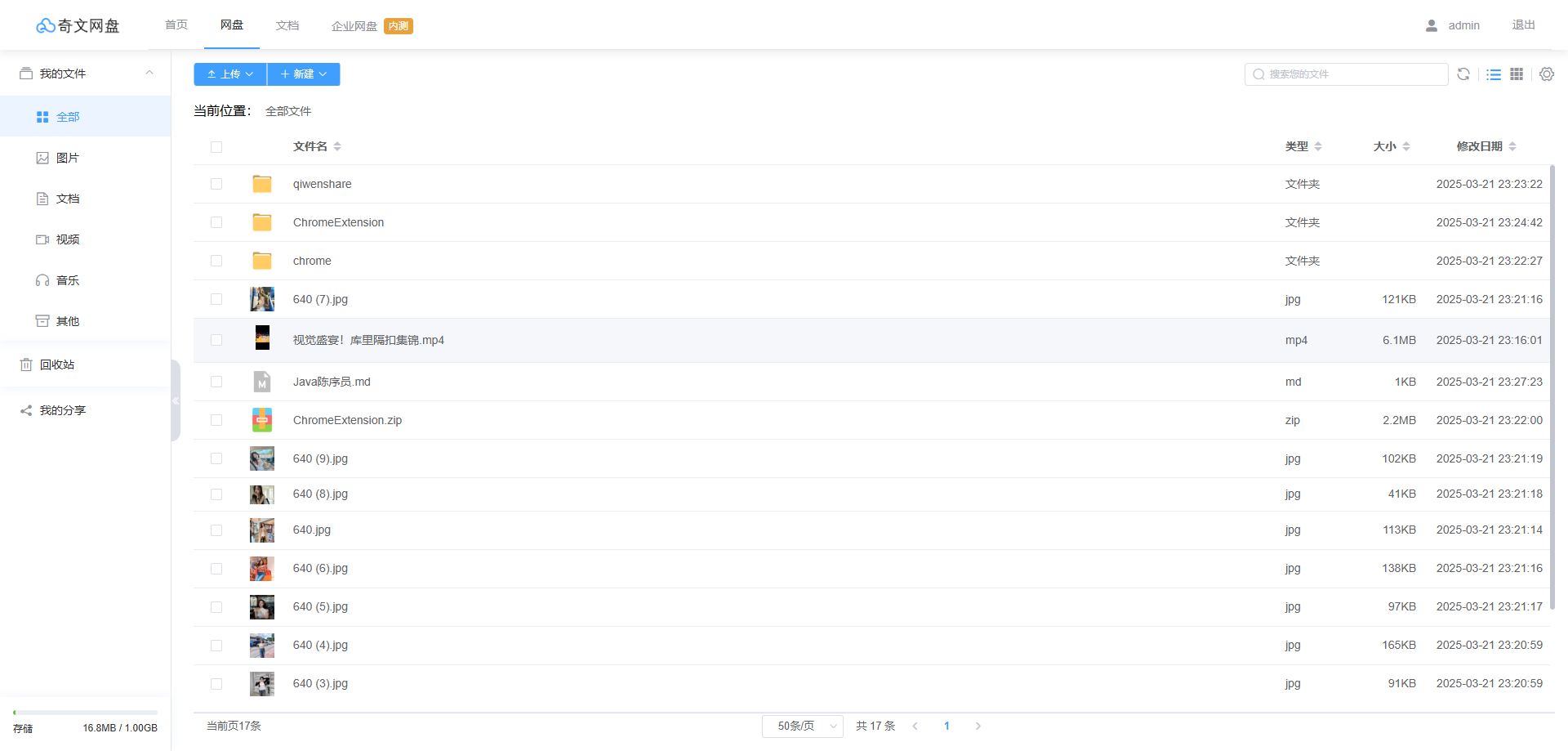Open the settings gear icon
This screenshot has width=1568, height=751.
pos(1547,74)
